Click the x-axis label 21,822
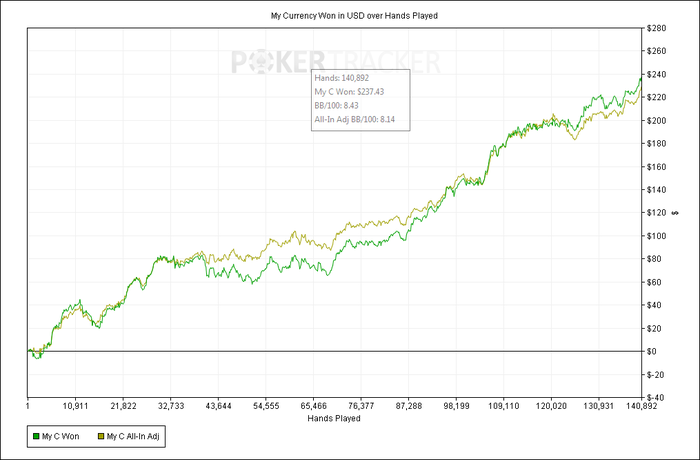 click(123, 406)
